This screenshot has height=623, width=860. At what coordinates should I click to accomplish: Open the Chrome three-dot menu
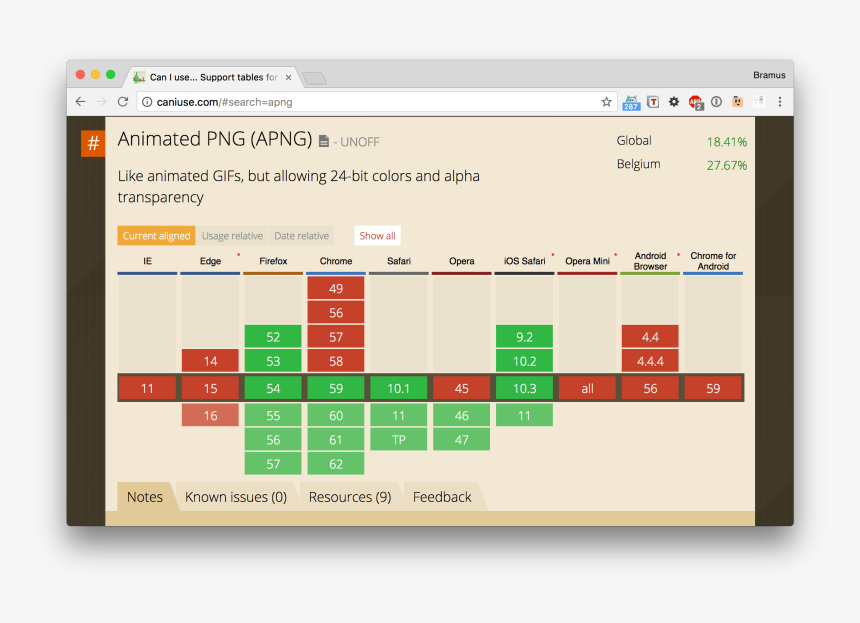(779, 102)
